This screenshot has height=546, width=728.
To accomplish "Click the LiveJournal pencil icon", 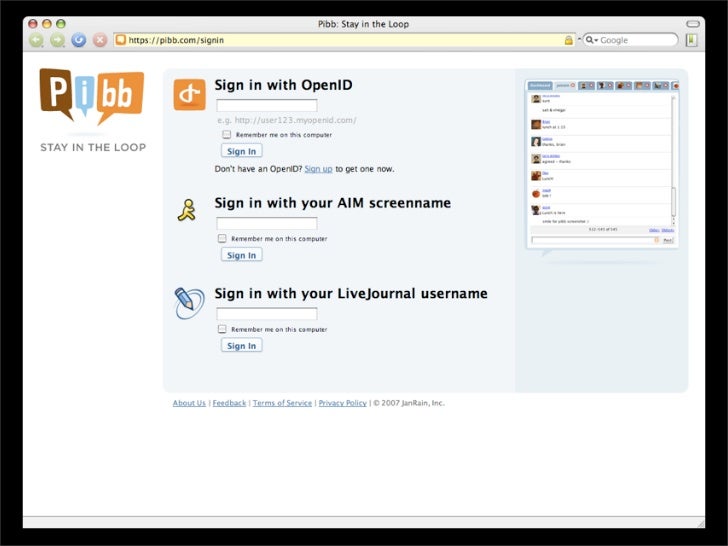I will (x=189, y=303).
